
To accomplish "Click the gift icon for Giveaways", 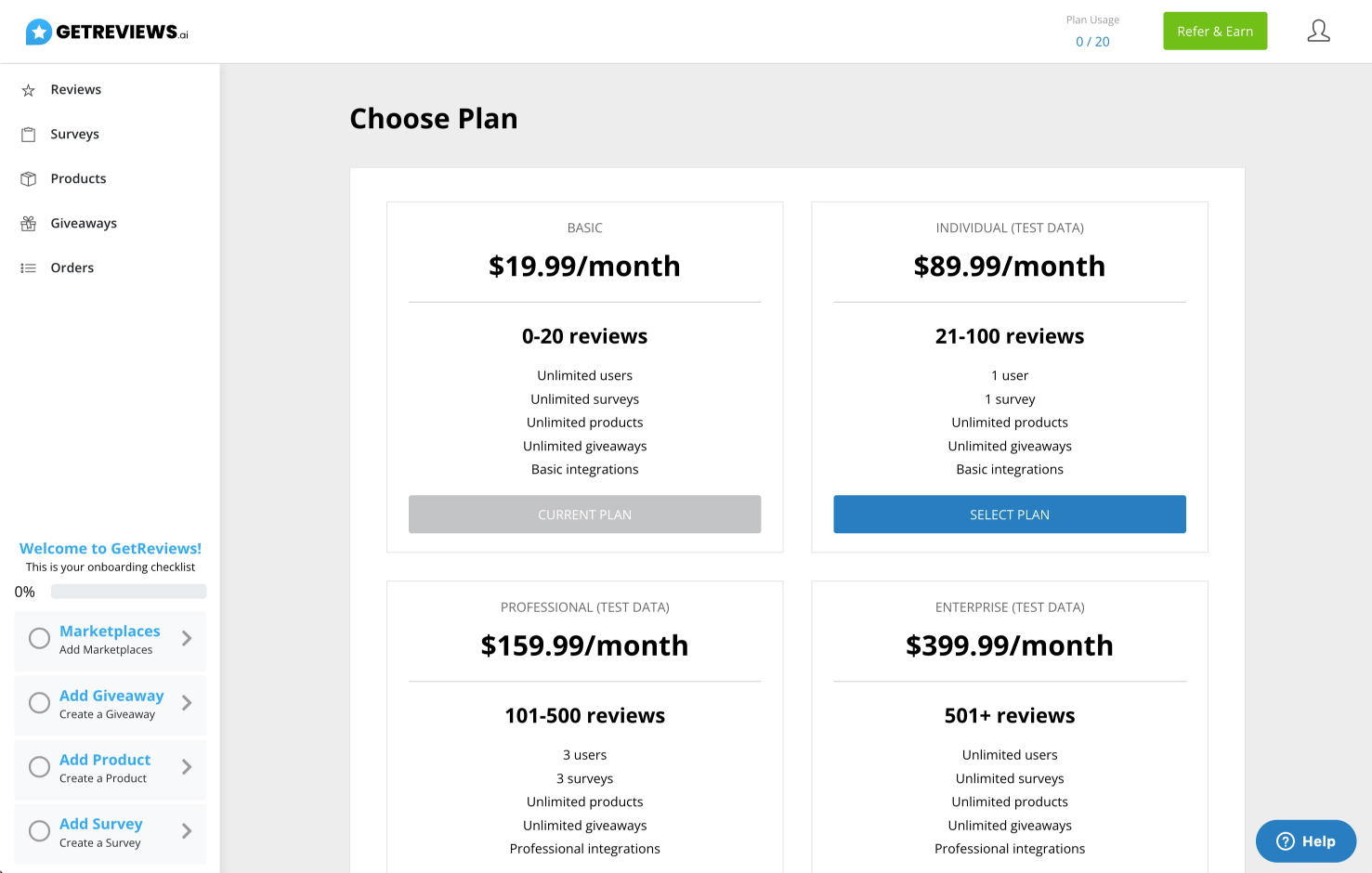I will coord(29,223).
